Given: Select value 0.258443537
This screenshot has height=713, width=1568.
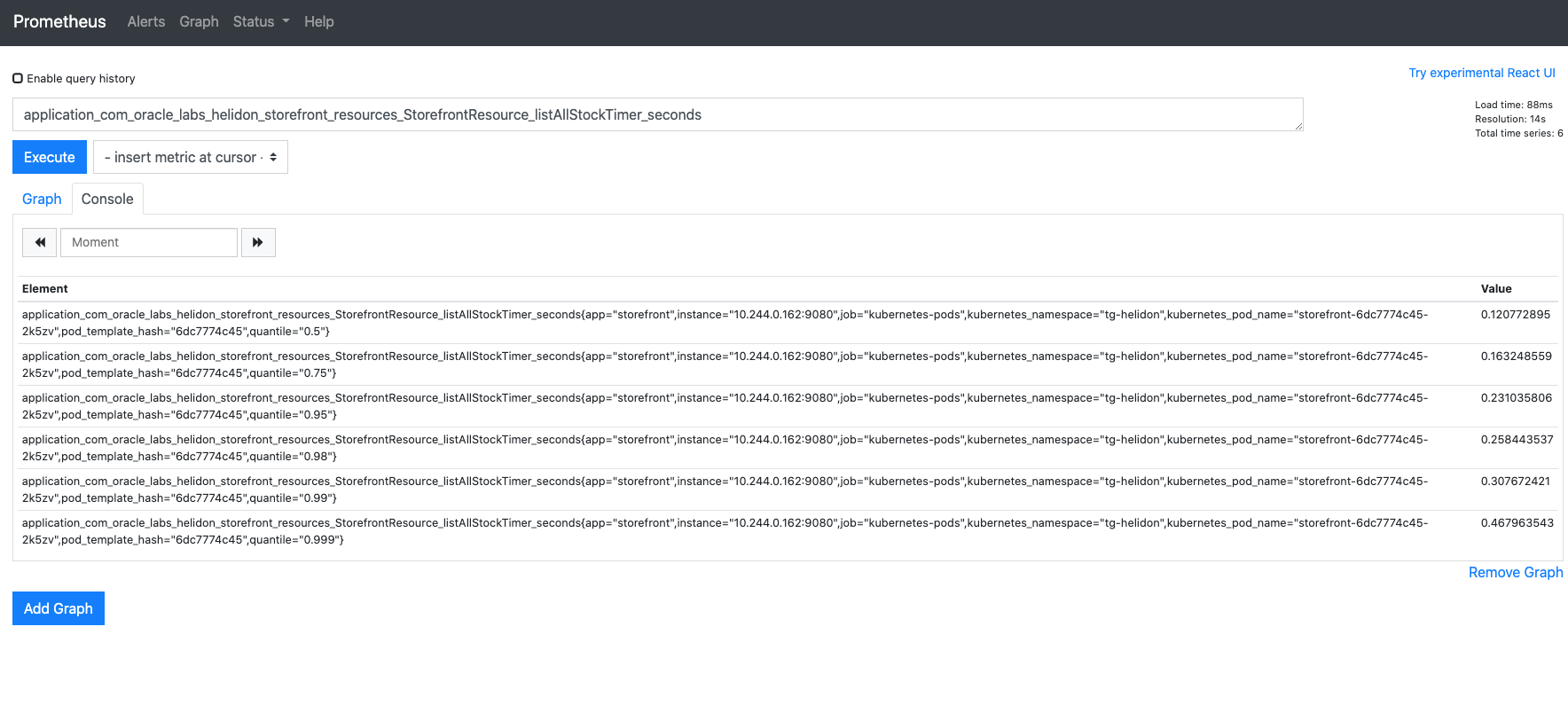Looking at the screenshot, I should pos(1517,439).
